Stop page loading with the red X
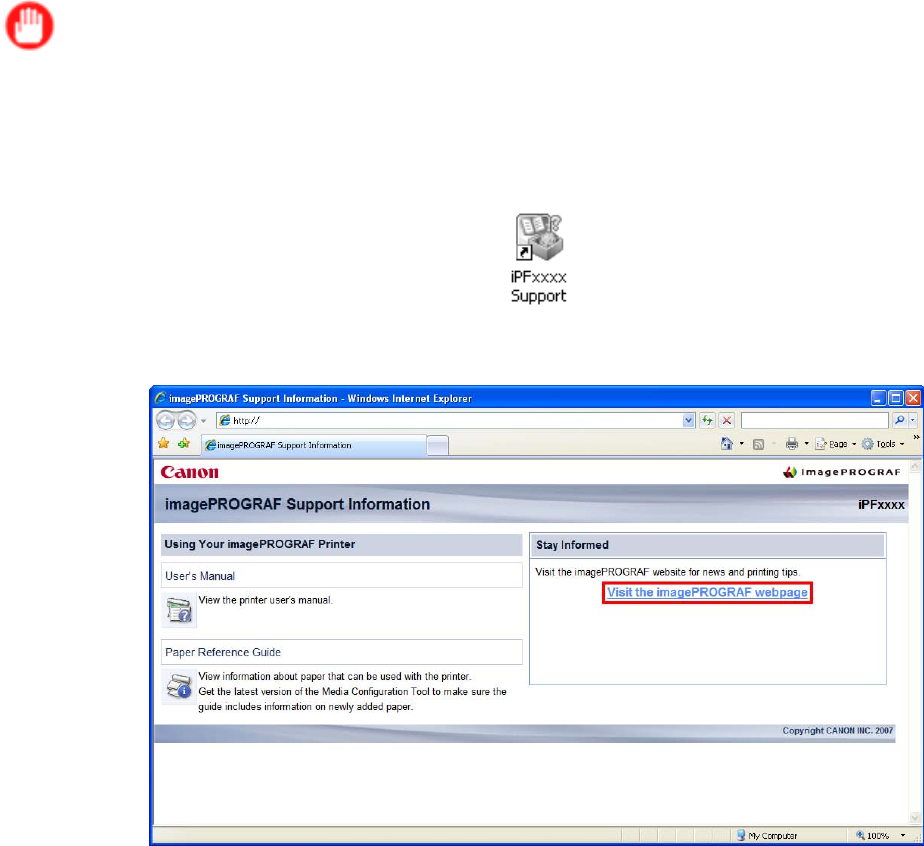924x846 pixels. point(727,420)
